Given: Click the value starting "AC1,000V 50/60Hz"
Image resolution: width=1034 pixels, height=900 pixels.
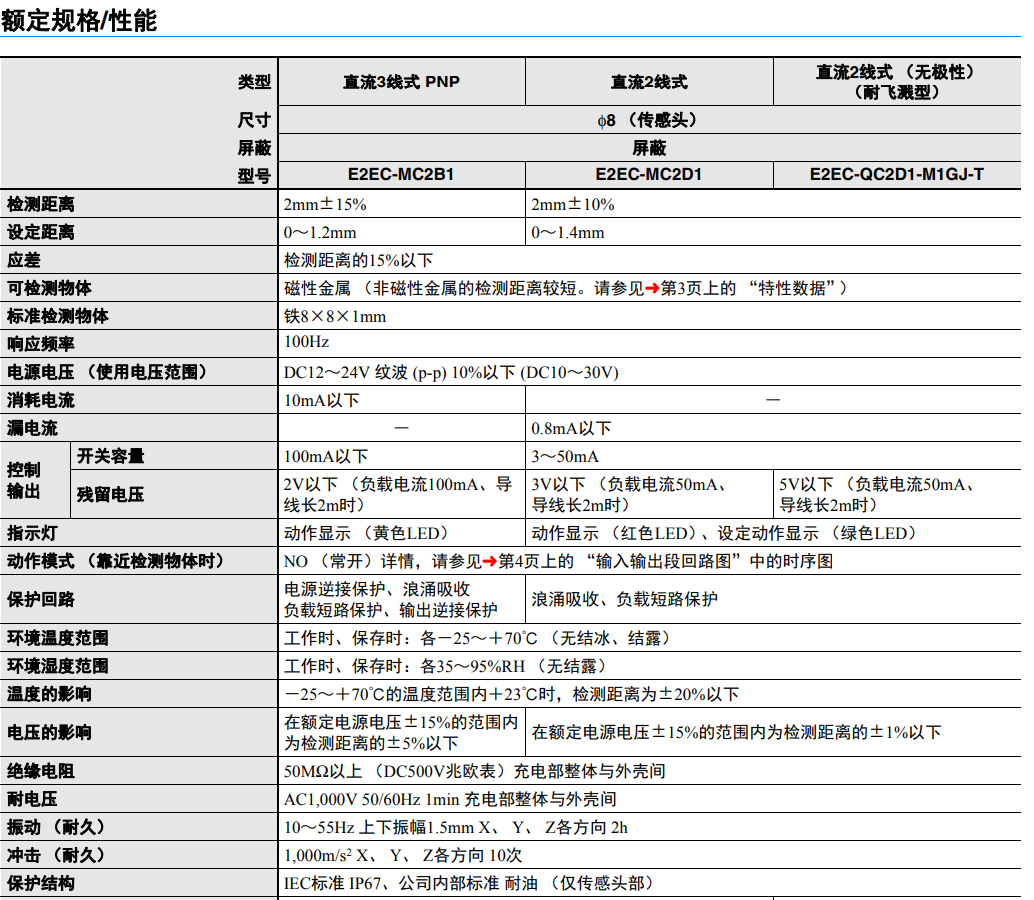Looking at the screenshot, I should 450,799.
